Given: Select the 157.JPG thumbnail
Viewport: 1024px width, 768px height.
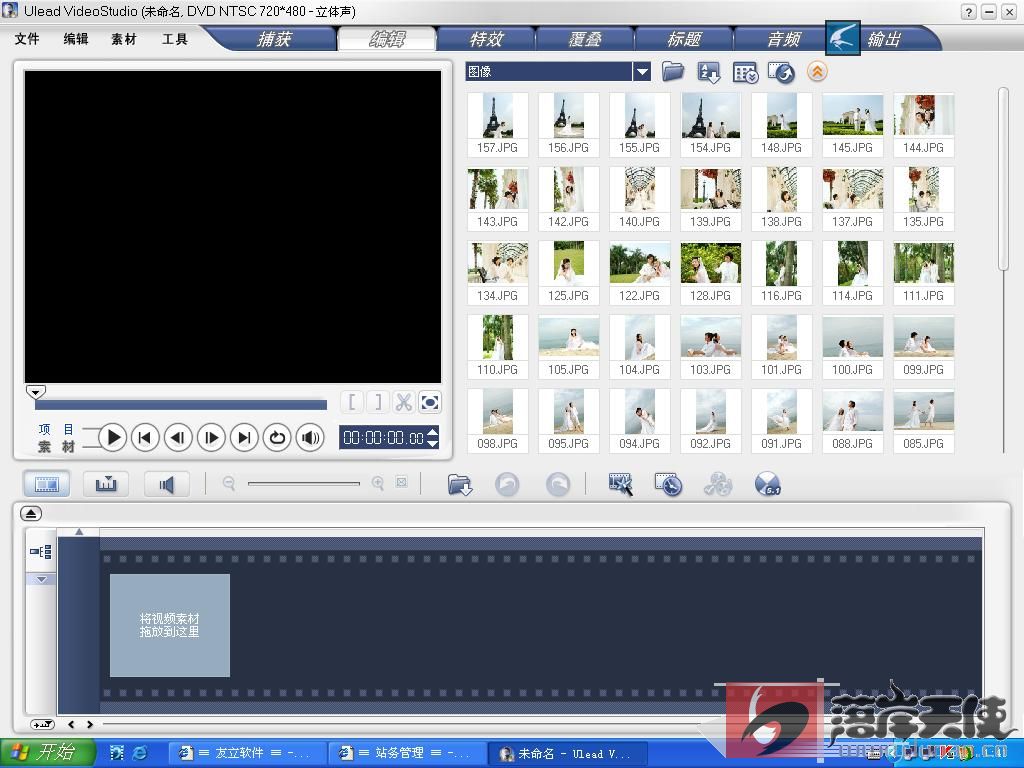Looking at the screenshot, I should click(497, 116).
